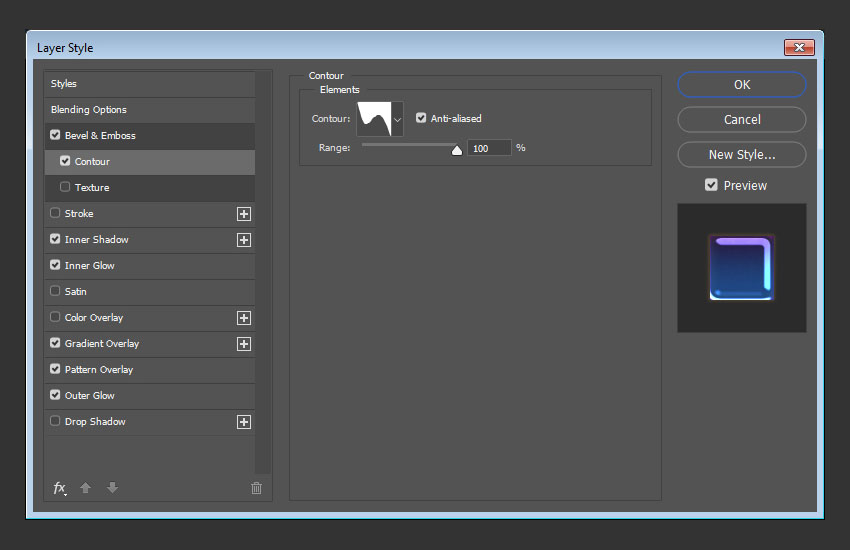Viewport: 850px width, 550px height.
Task: Add another Inner Shadow with plus icon
Action: (244, 240)
